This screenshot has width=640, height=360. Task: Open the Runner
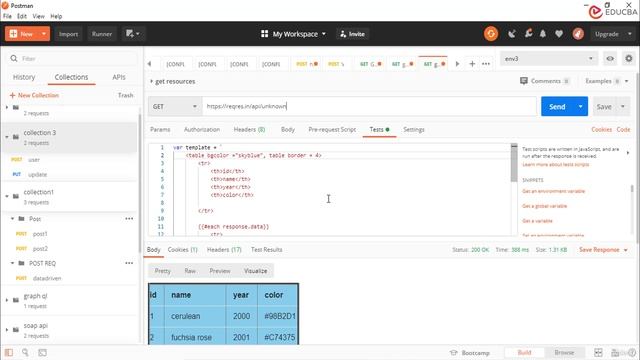point(102,34)
